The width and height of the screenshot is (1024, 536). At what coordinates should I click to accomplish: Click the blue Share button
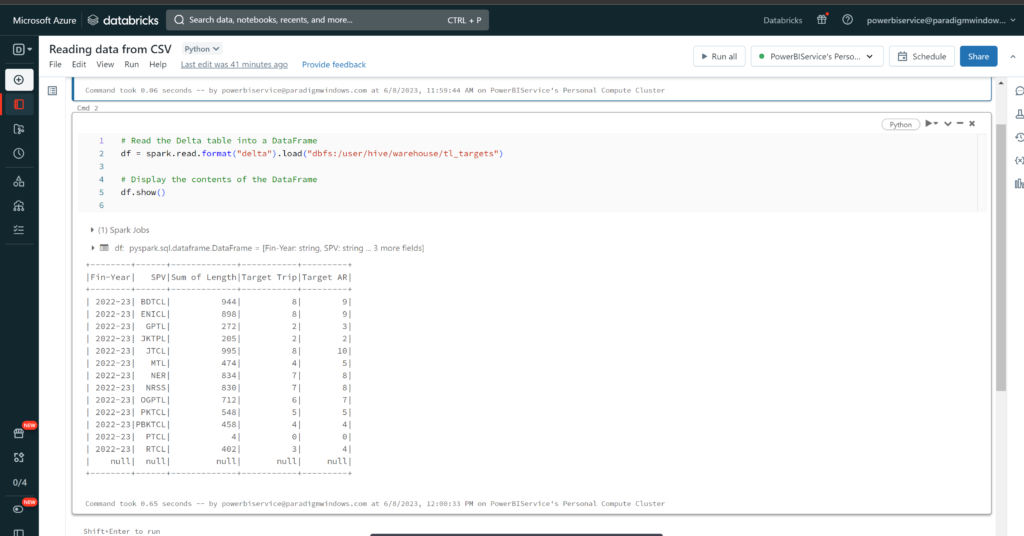[978, 56]
